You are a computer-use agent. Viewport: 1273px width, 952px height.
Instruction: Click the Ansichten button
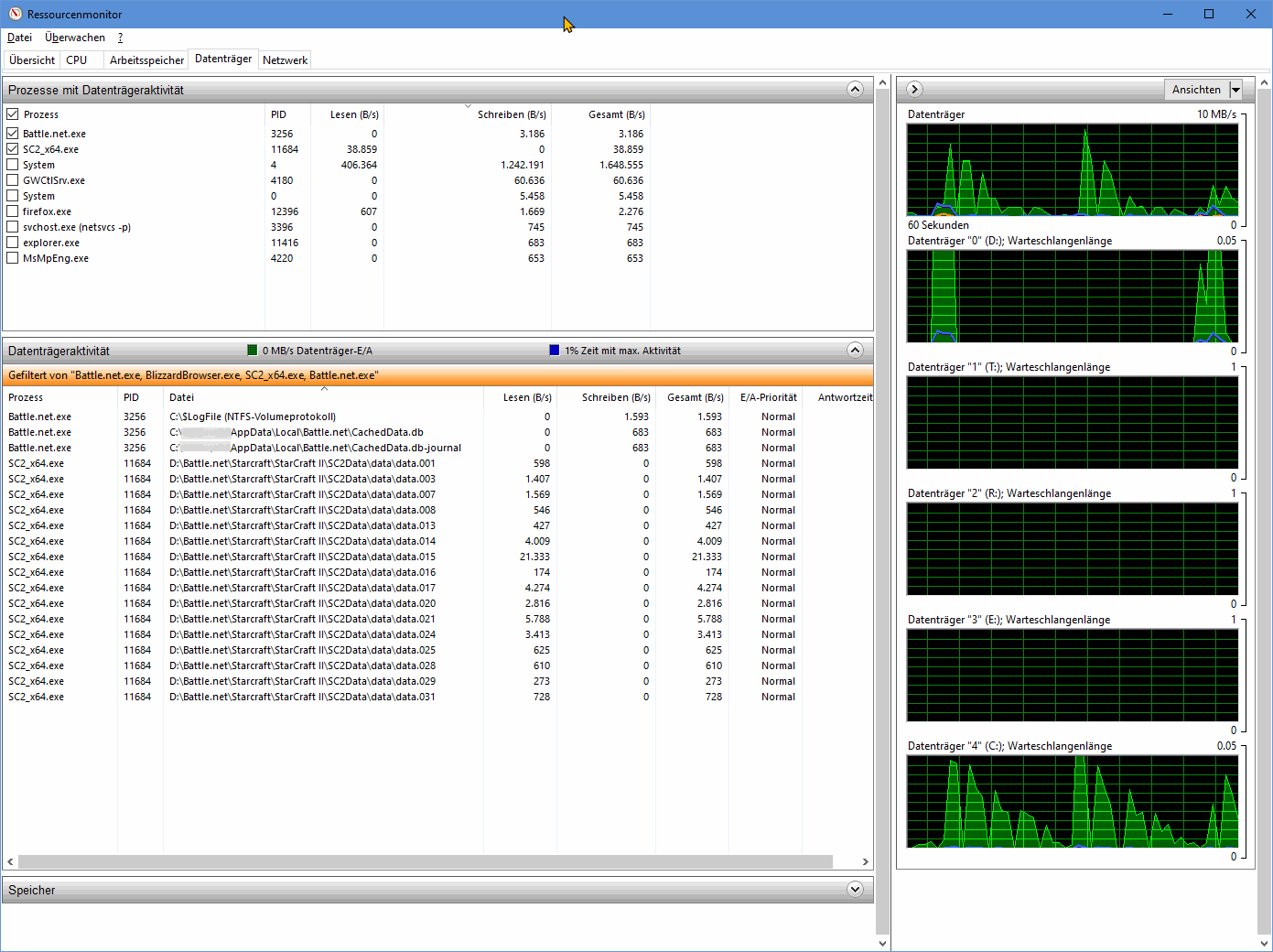(1196, 90)
